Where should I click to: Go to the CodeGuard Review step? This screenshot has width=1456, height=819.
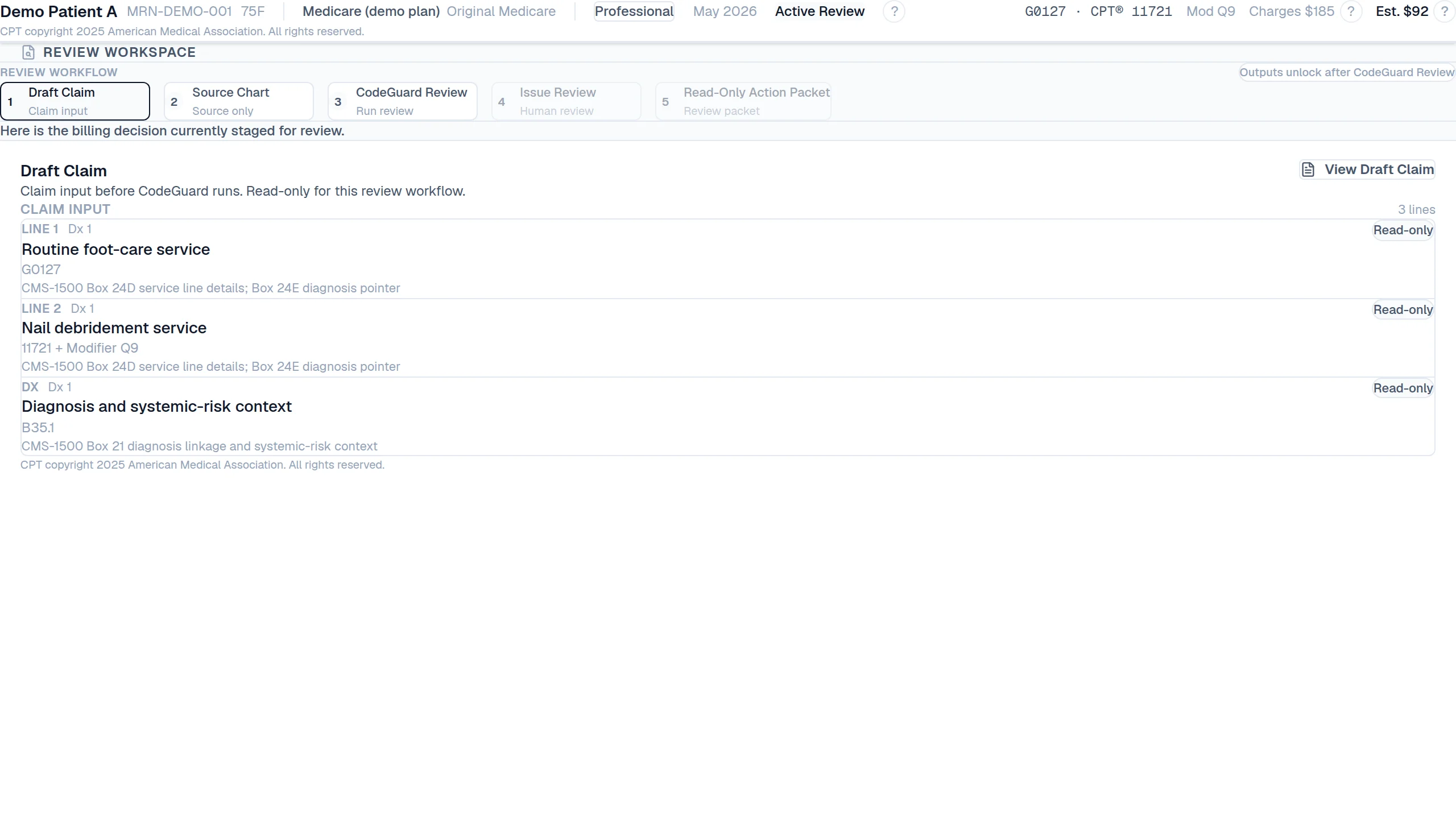click(x=403, y=101)
